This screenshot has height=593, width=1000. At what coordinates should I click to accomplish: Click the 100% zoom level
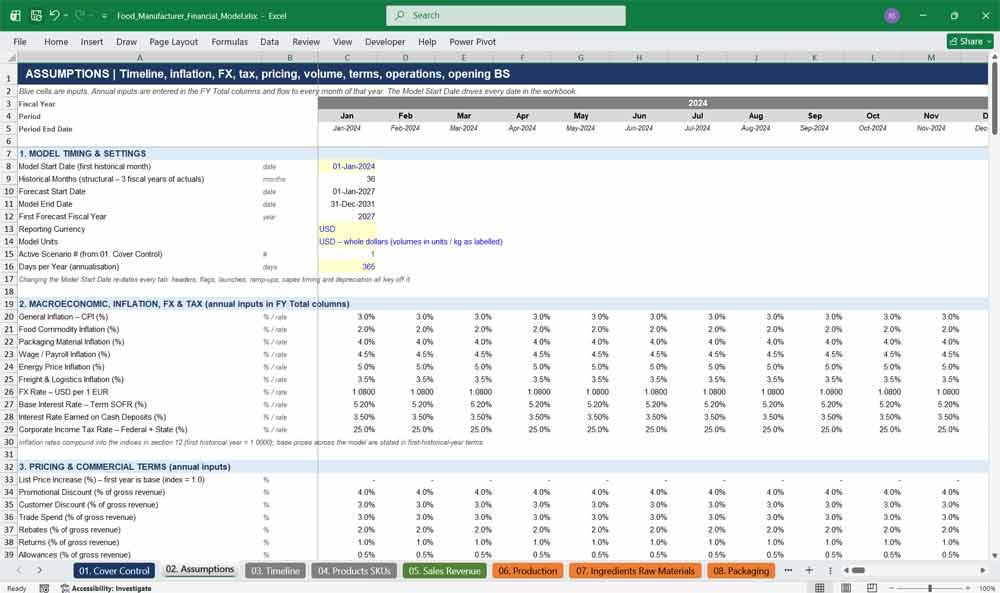pos(987,588)
